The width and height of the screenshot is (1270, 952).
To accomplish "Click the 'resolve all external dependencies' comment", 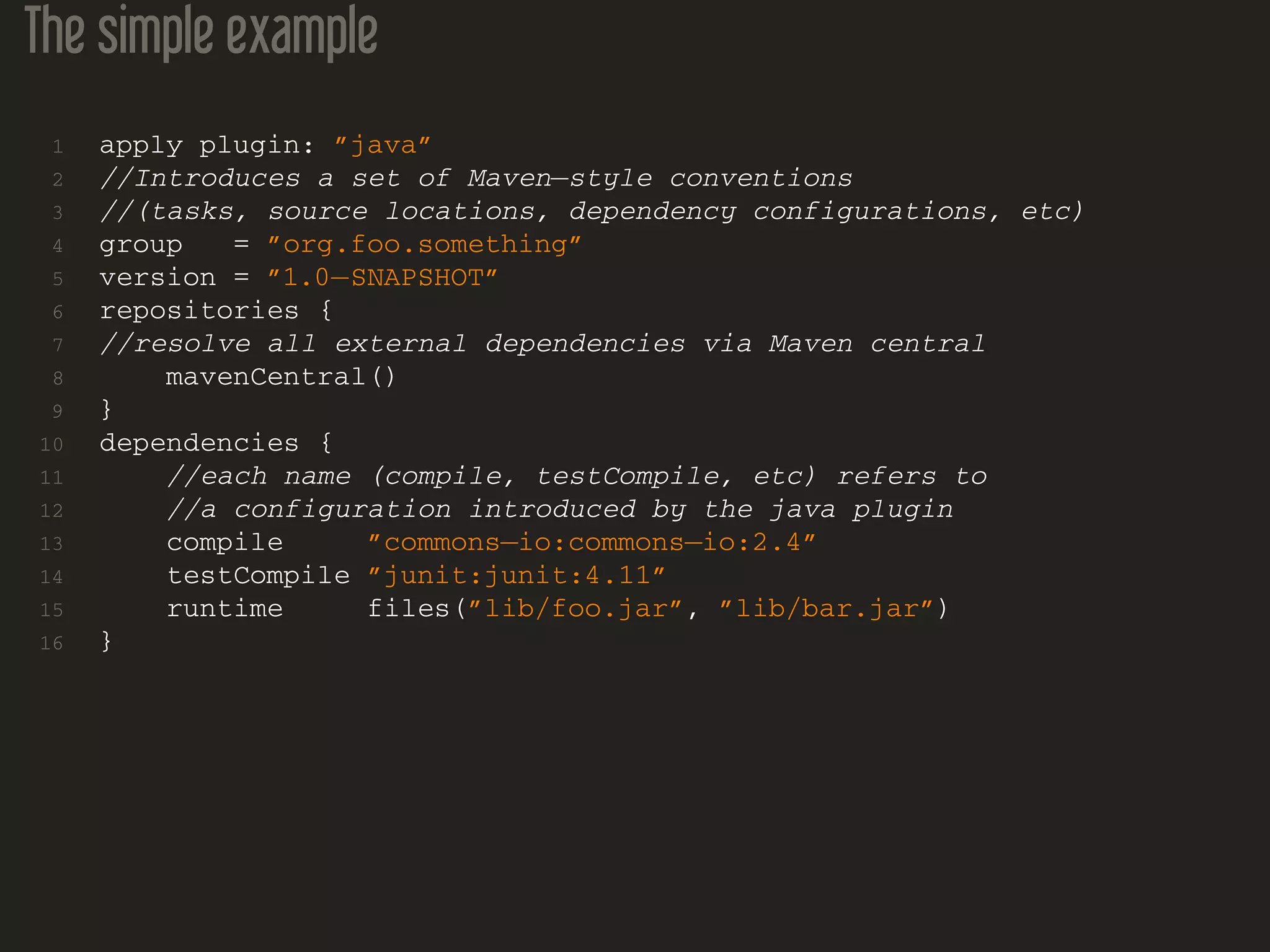I will click(x=542, y=344).
